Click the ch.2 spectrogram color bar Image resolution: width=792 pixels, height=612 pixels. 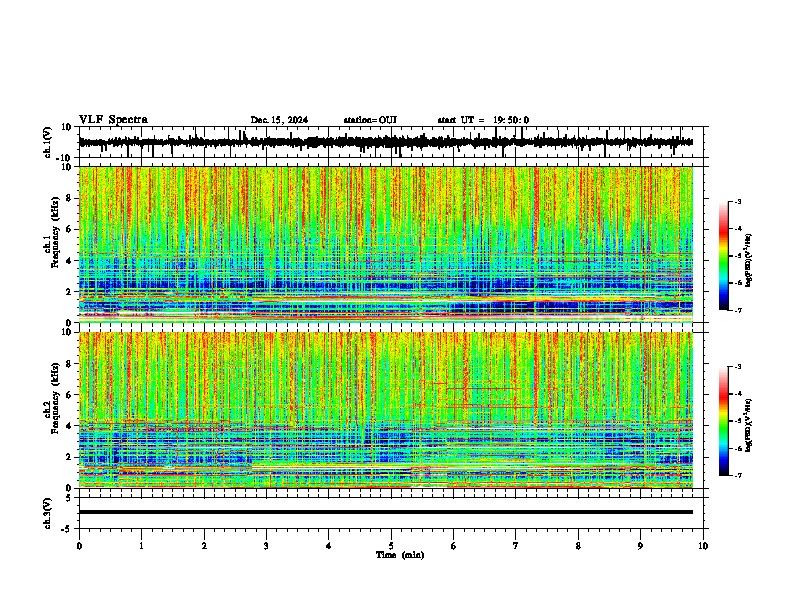[x=723, y=421]
